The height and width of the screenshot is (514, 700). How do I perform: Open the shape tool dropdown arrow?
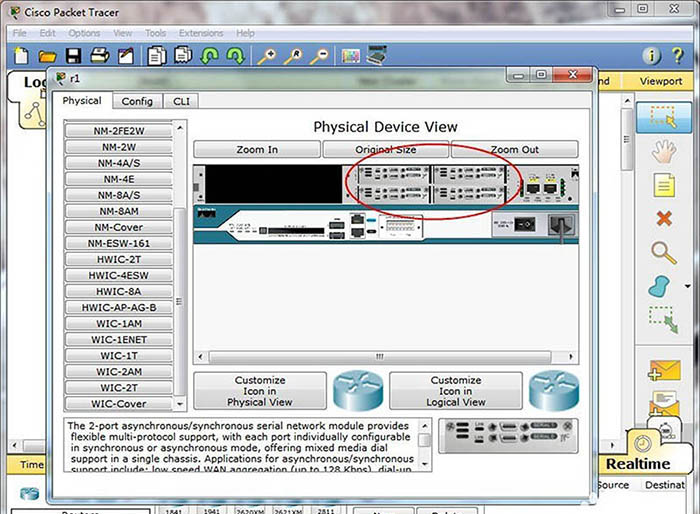pos(688,286)
